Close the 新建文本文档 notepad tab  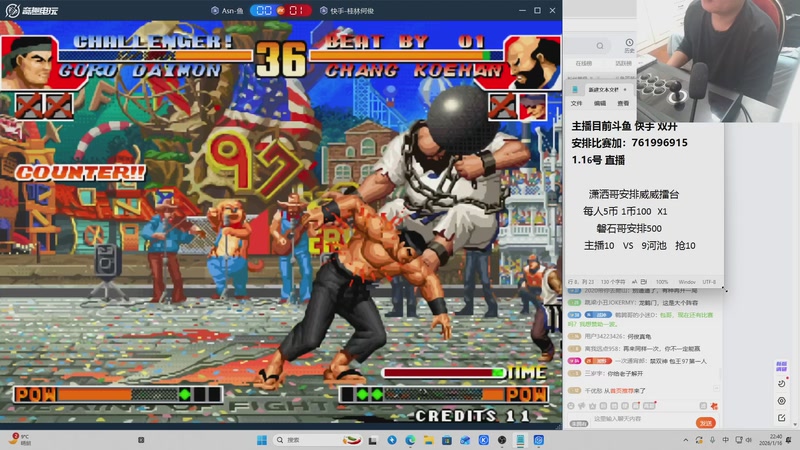pos(625,90)
